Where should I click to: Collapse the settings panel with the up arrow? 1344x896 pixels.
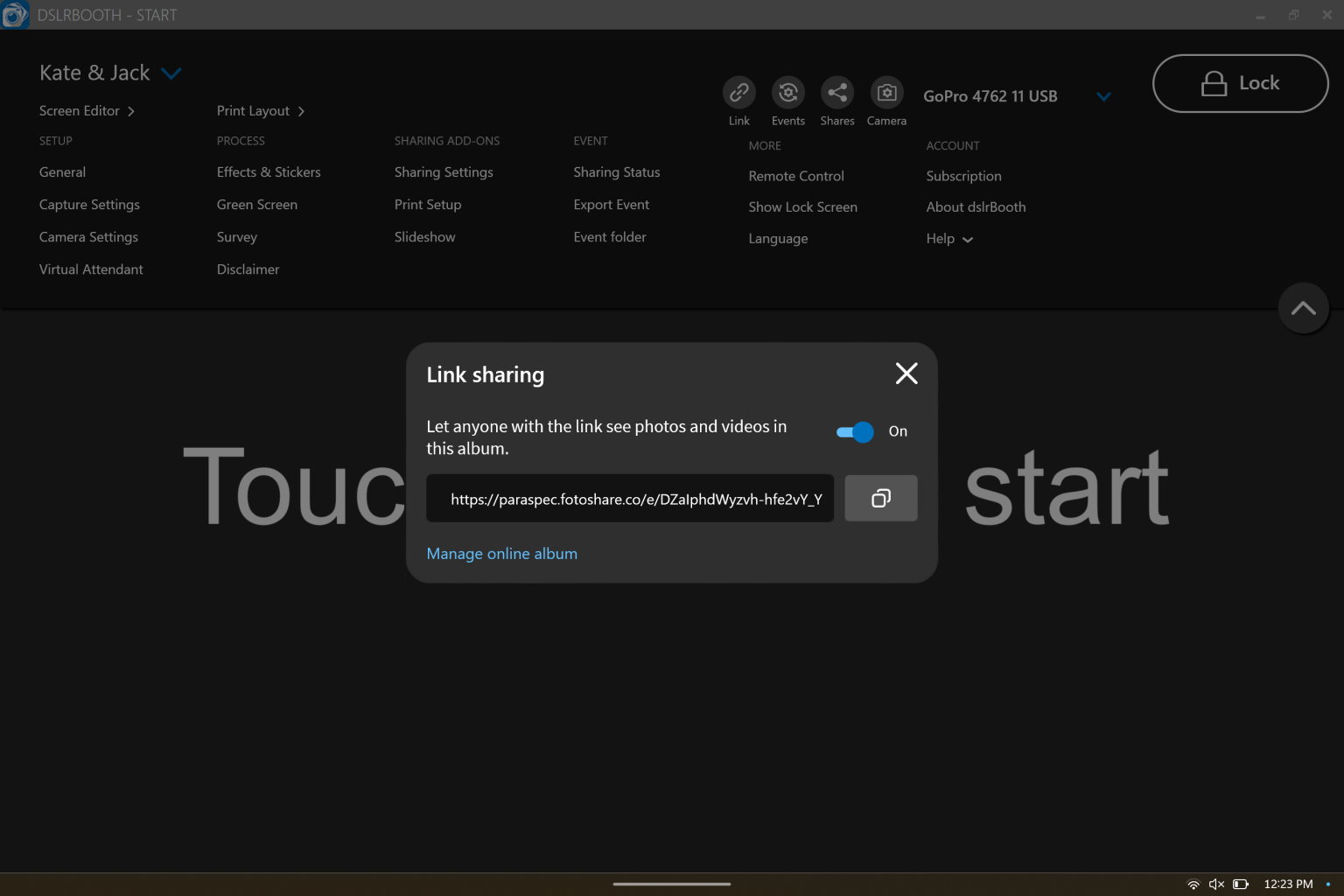(1303, 308)
